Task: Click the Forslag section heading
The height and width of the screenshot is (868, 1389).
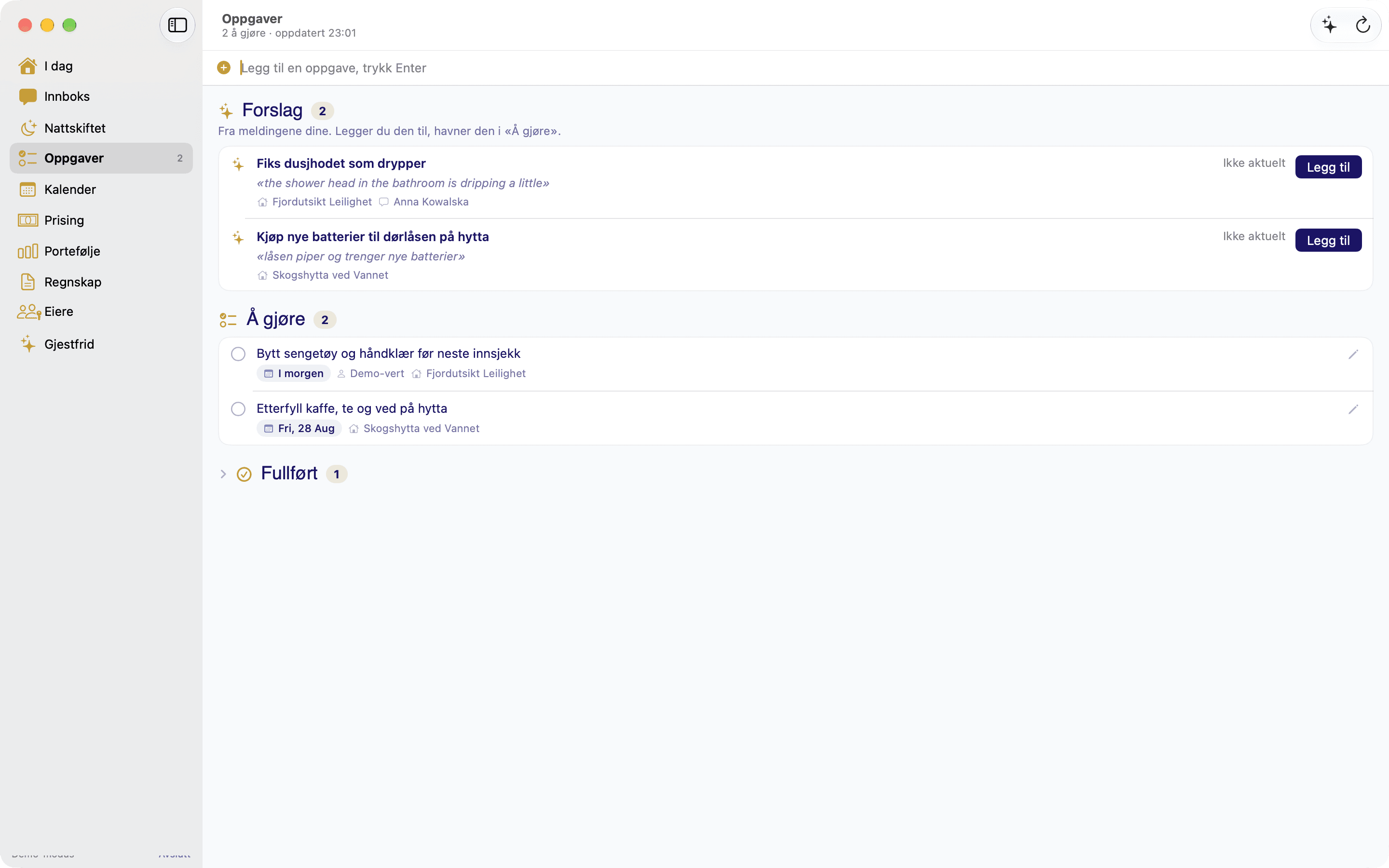Action: tap(272, 110)
